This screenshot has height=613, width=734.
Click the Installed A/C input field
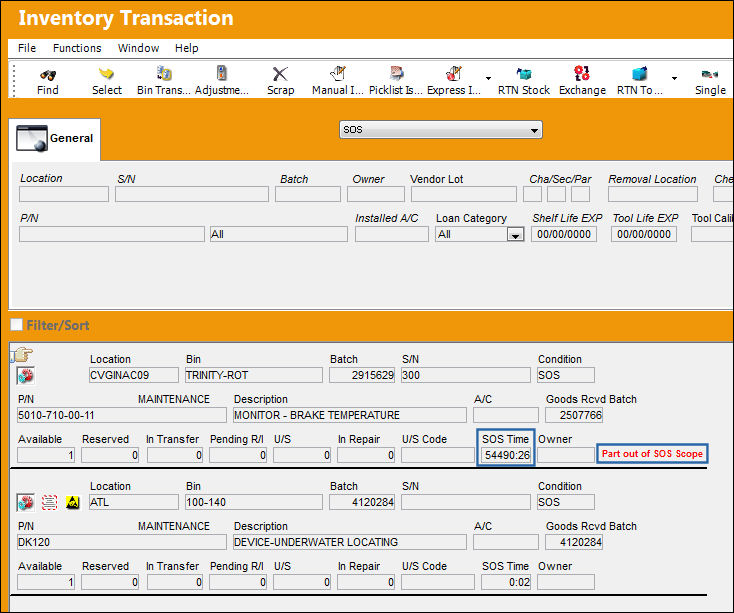click(392, 234)
